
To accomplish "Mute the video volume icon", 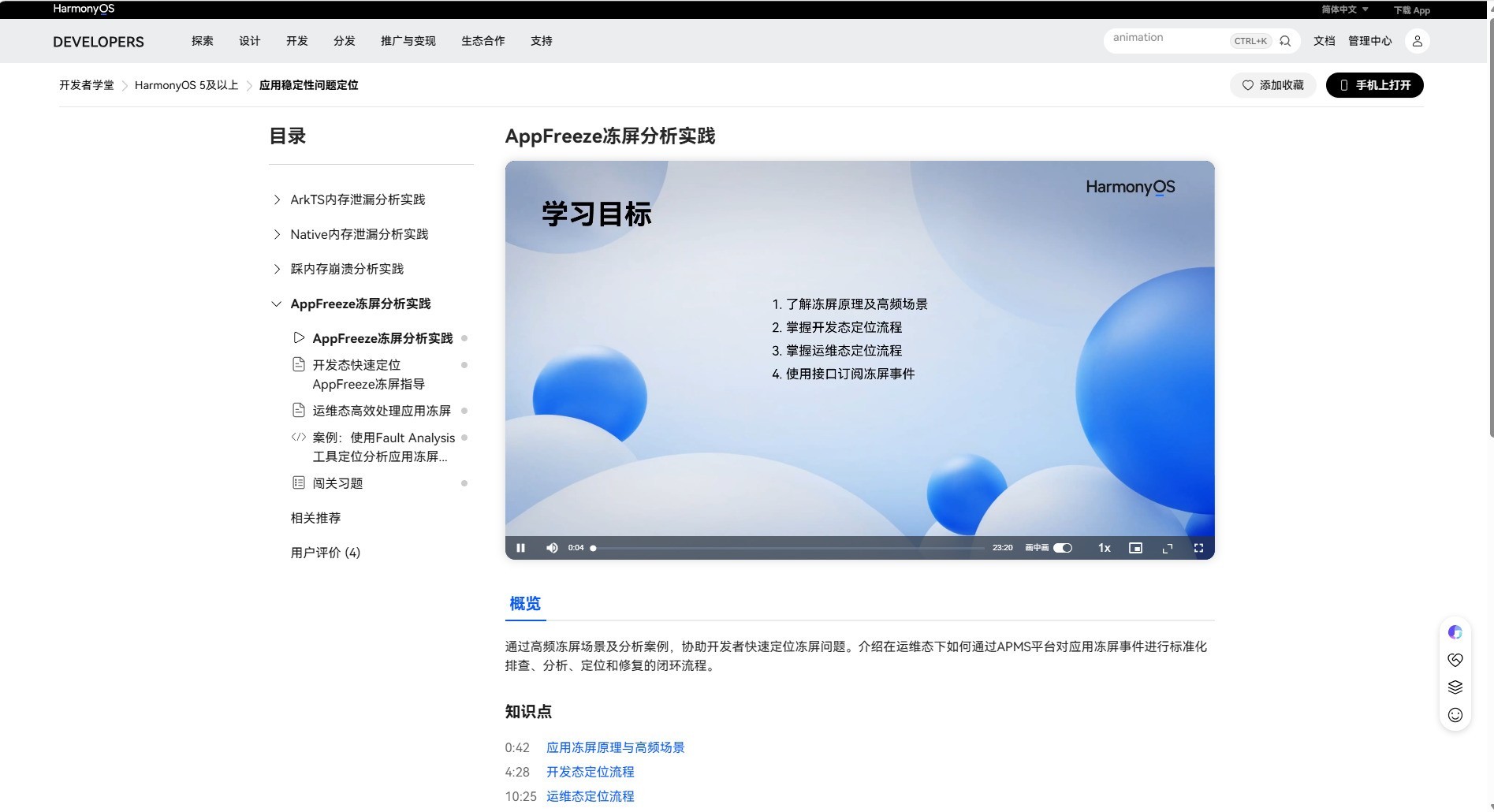I will 552,548.
